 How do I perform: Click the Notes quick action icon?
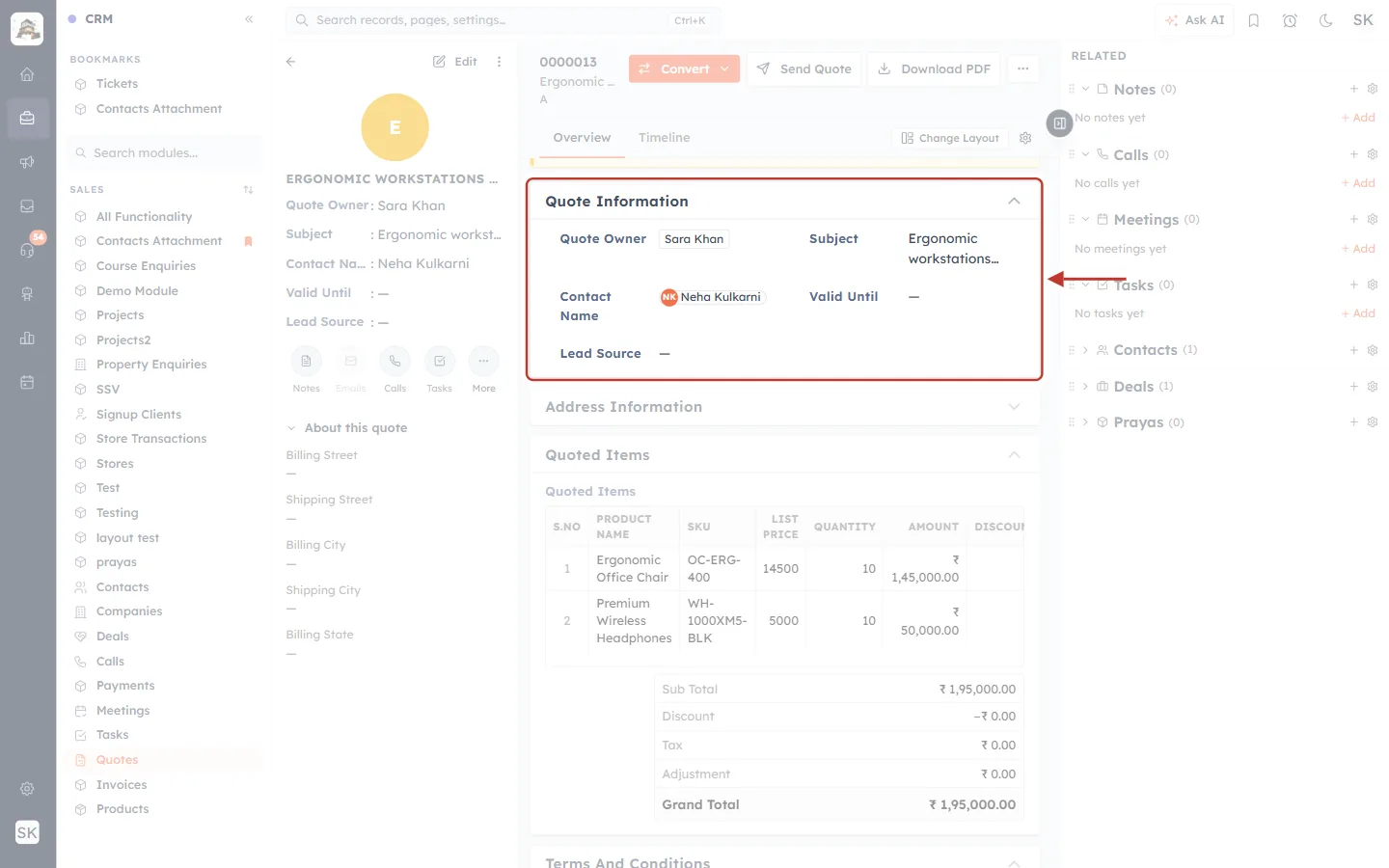(306, 362)
